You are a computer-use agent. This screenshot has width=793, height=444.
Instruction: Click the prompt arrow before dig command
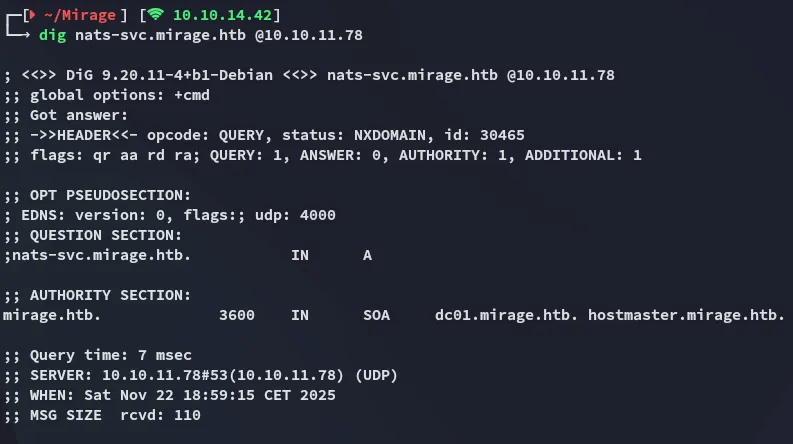[x=18, y=35]
